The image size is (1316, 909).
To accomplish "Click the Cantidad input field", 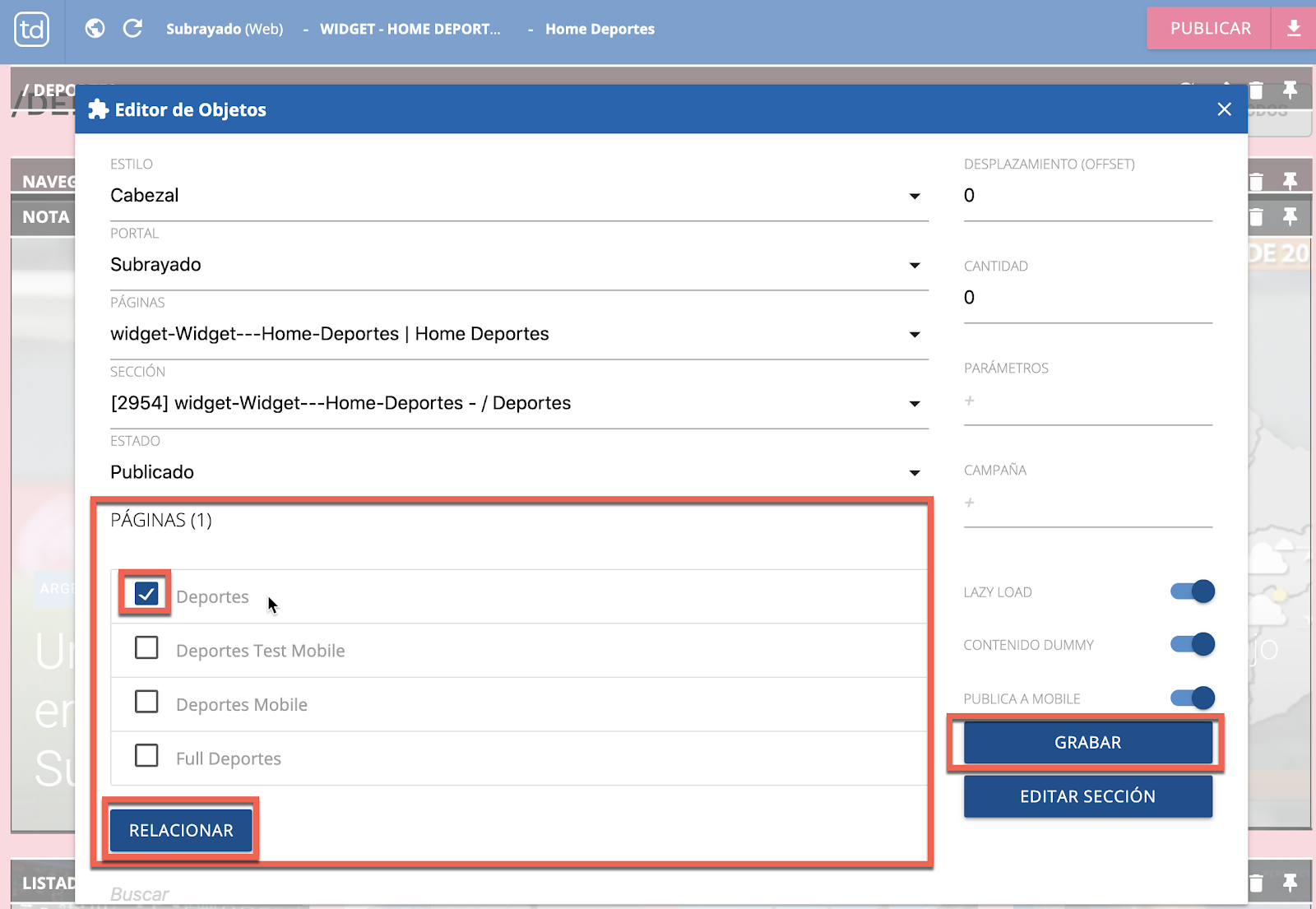I will point(1087,298).
